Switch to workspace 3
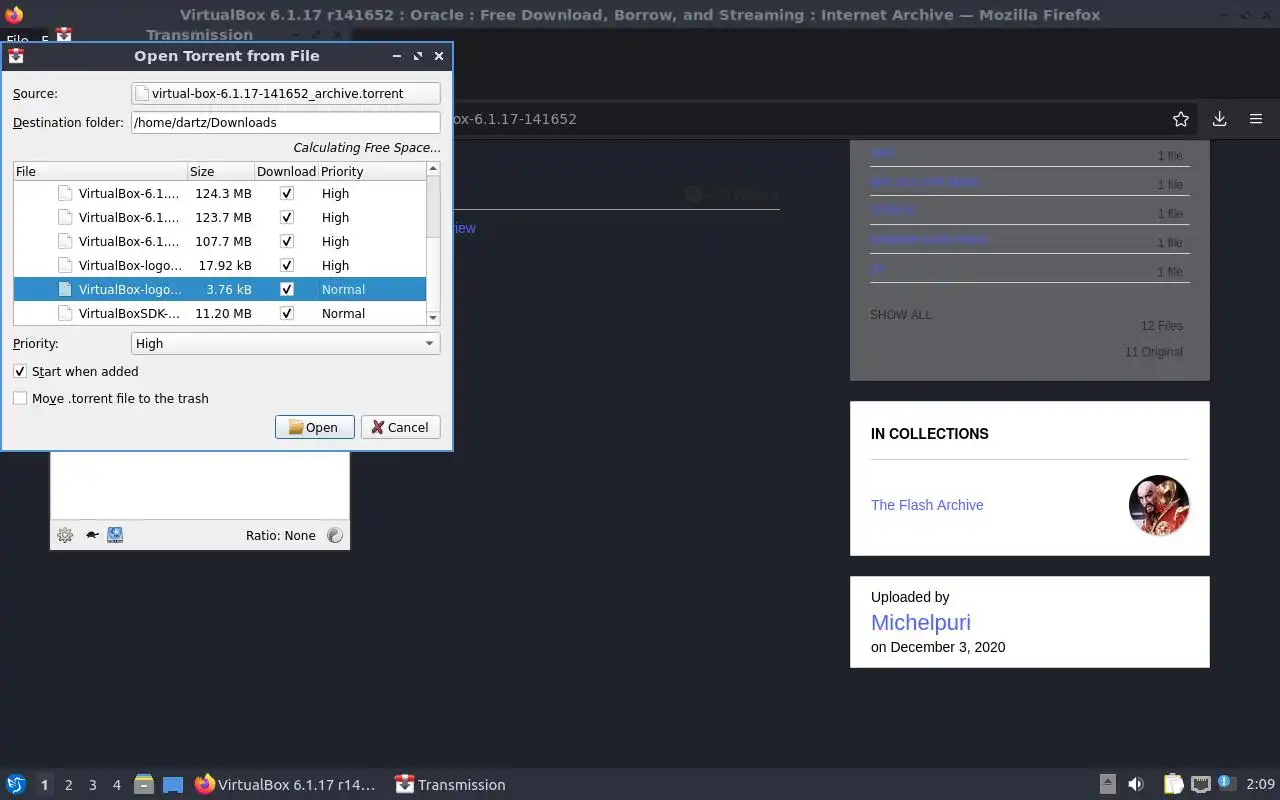 pyautogui.click(x=92, y=785)
